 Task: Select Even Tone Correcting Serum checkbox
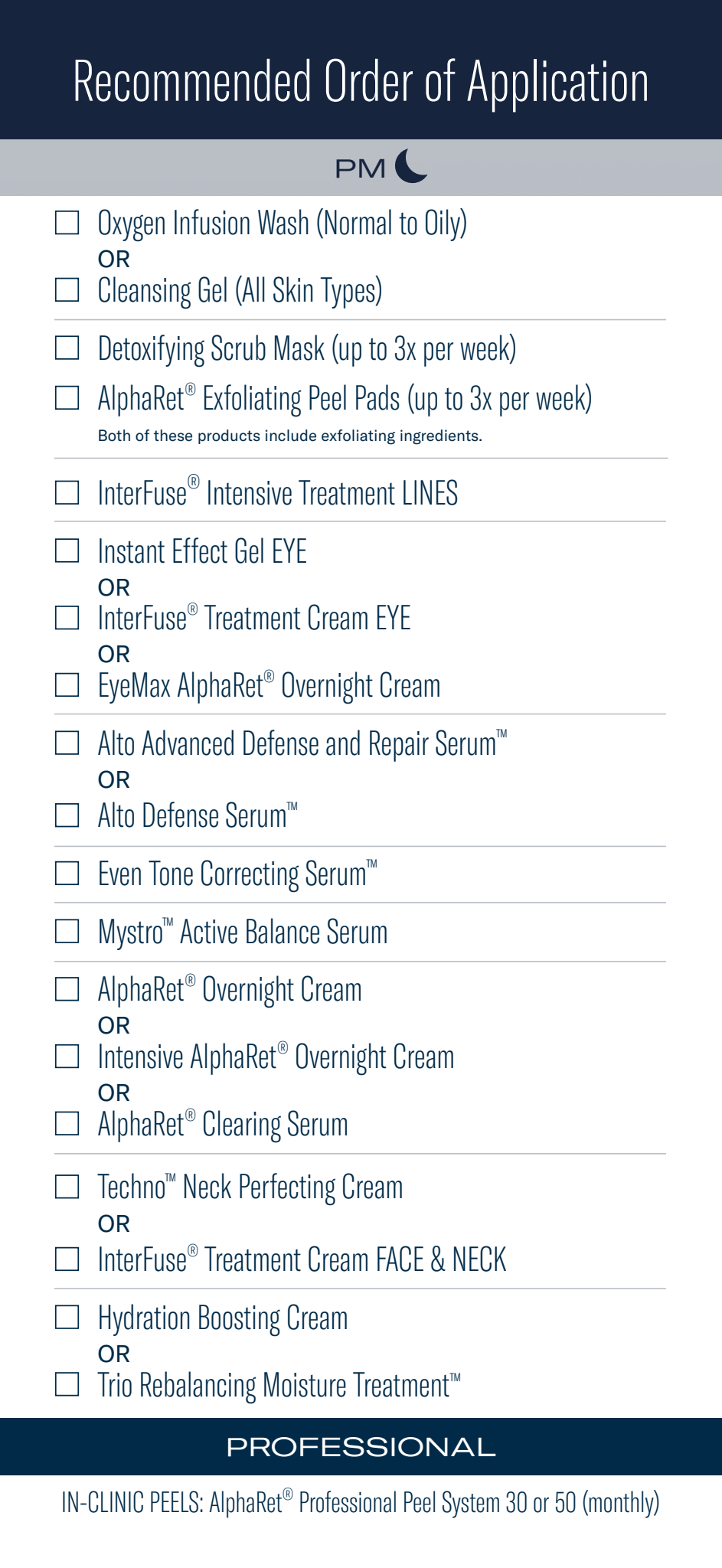(67, 874)
